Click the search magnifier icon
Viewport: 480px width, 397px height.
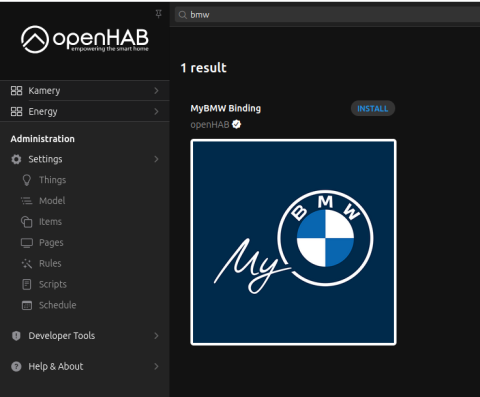point(182,15)
